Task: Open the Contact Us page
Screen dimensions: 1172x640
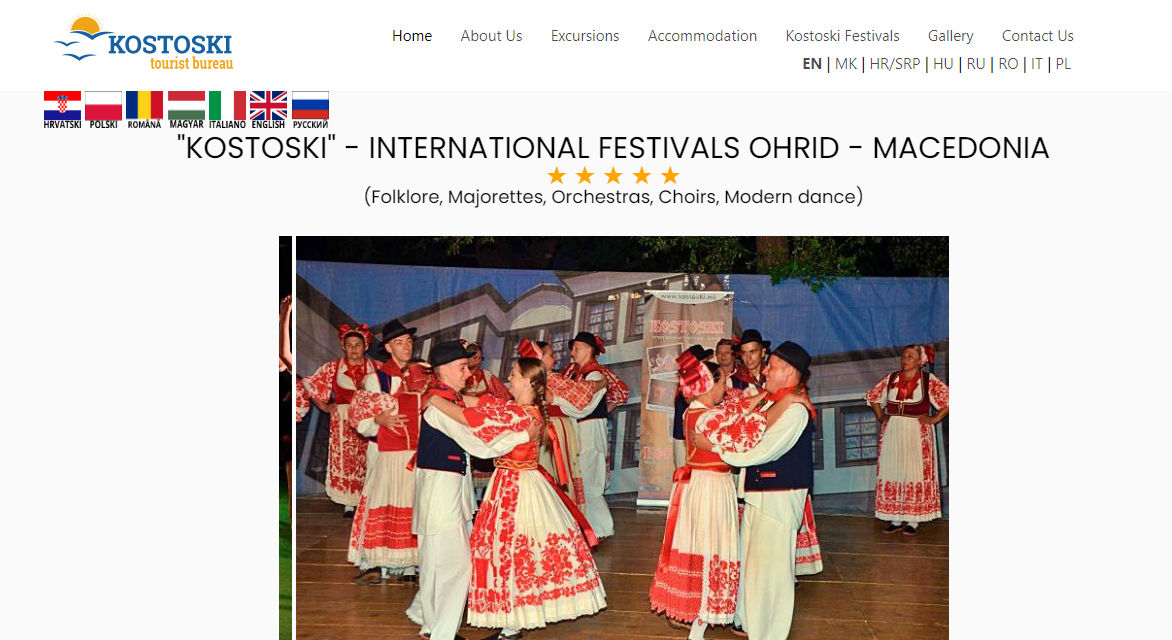Action: pos(1037,36)
